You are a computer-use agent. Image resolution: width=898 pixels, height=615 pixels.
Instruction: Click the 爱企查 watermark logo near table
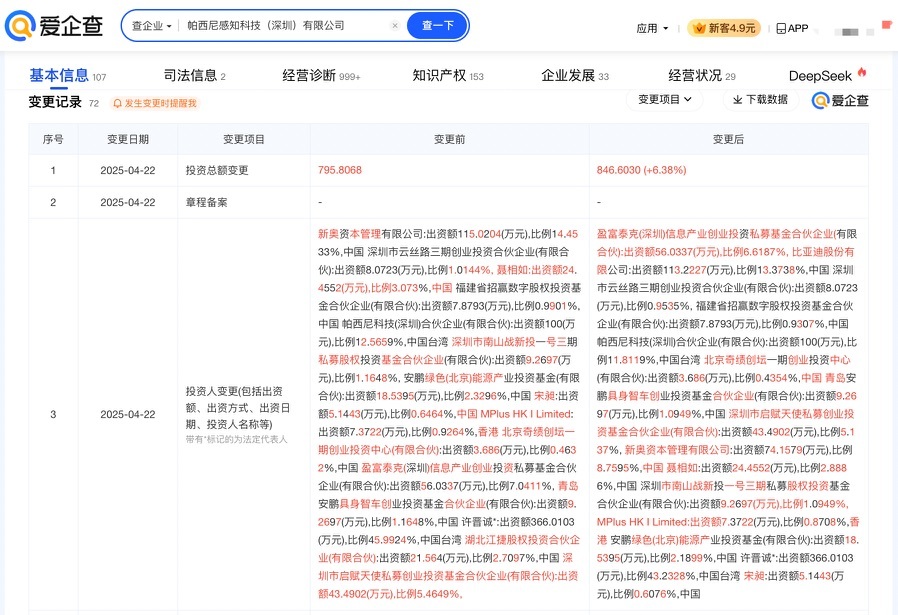click(840, 101)
